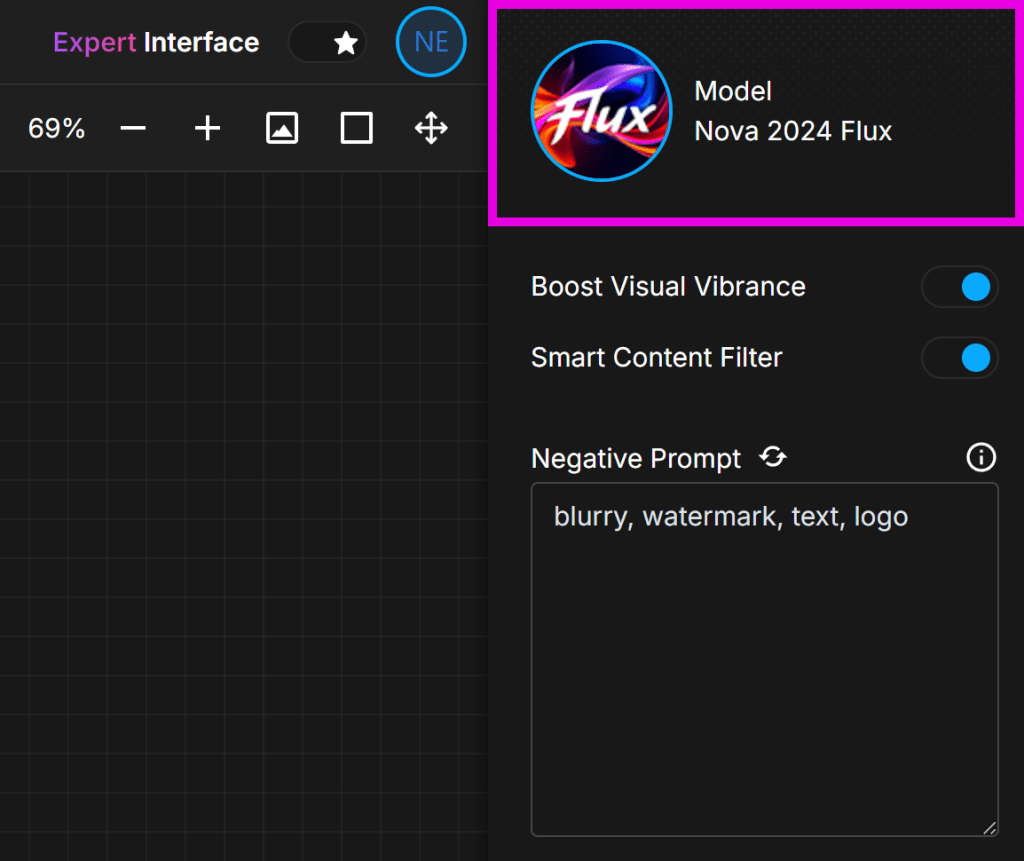Click the Negative Prompt box resize handle
The image size is (1024, 861).
989,827
